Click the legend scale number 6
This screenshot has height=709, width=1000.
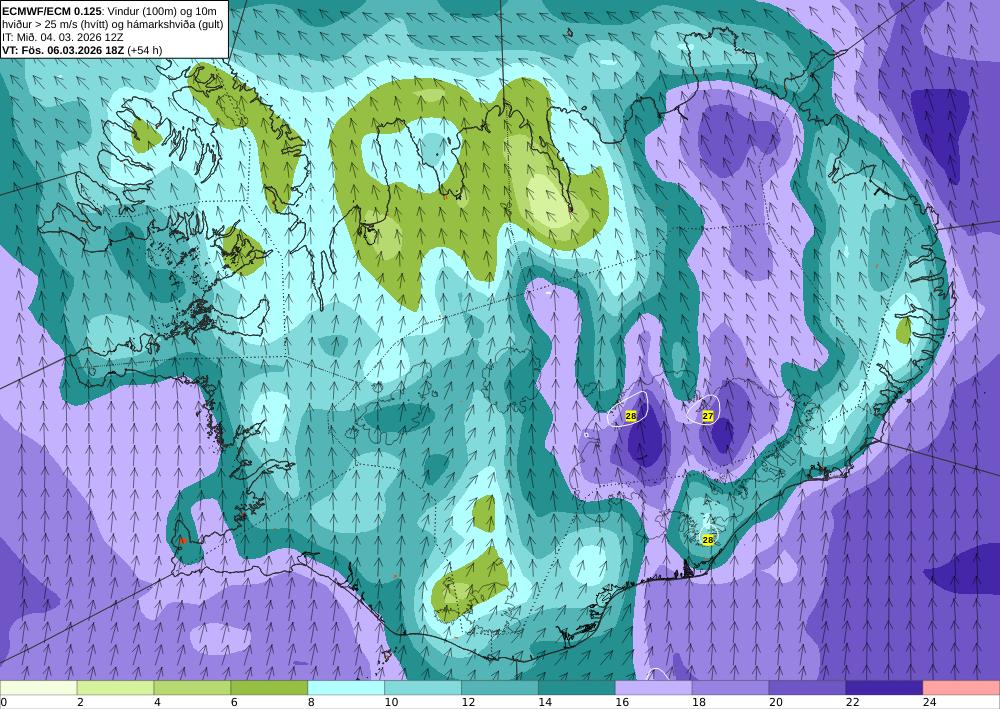click(235, 702)
